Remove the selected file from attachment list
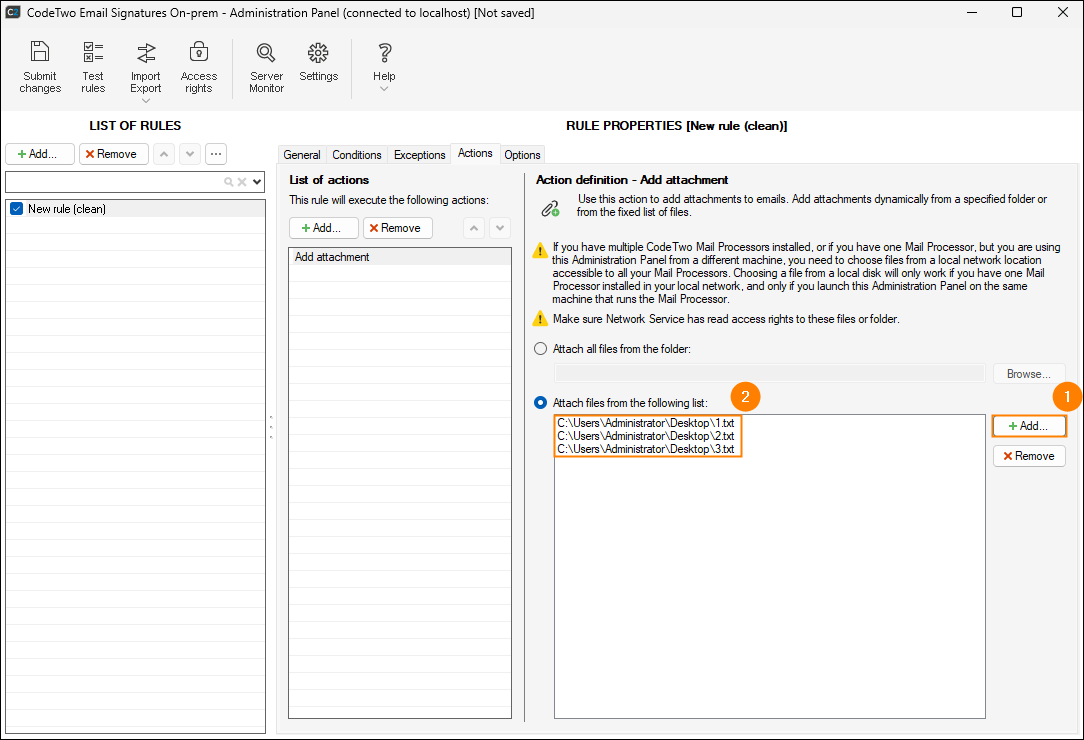The height and width of the screenshot is (740, 1084). (x=1029, y=456)
